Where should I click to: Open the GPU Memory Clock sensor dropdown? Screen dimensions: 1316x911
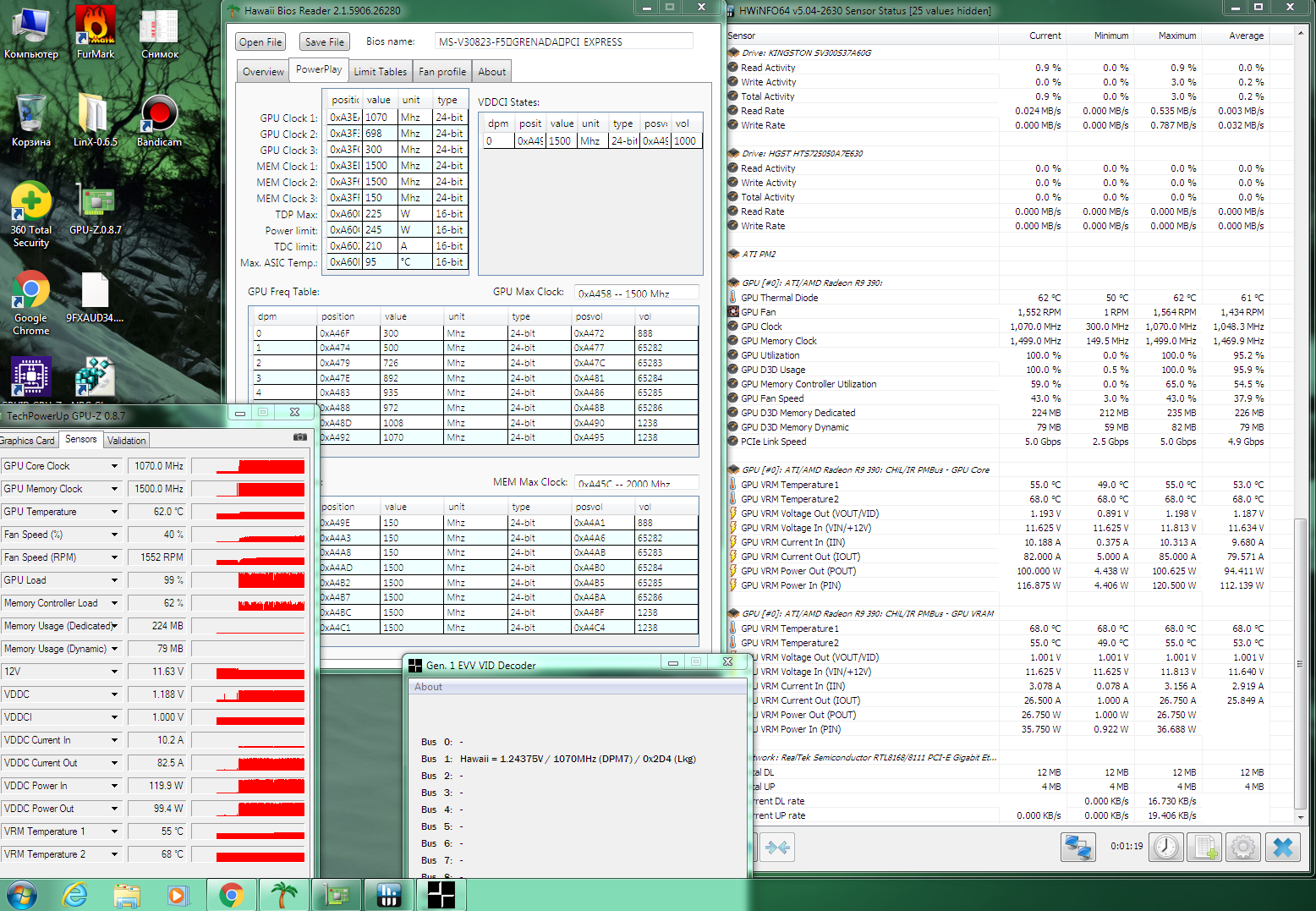114,489
